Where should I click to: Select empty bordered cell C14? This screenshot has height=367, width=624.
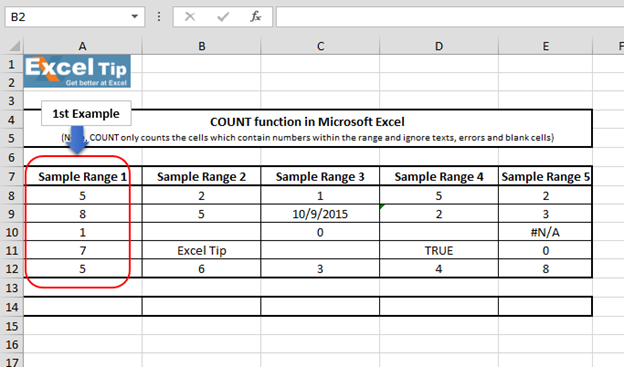click(x=320, y=307)
